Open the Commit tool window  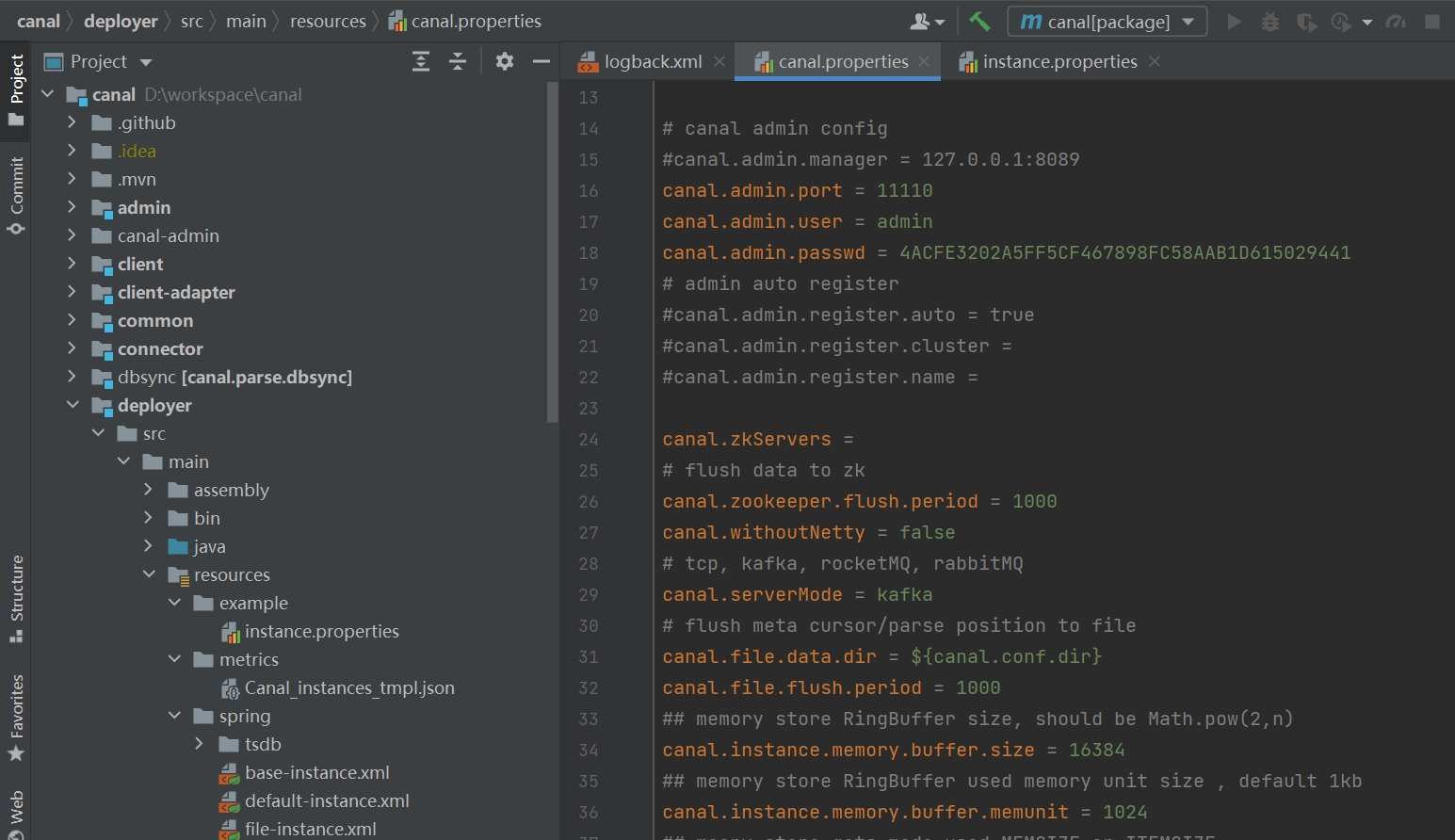[16, 196]
